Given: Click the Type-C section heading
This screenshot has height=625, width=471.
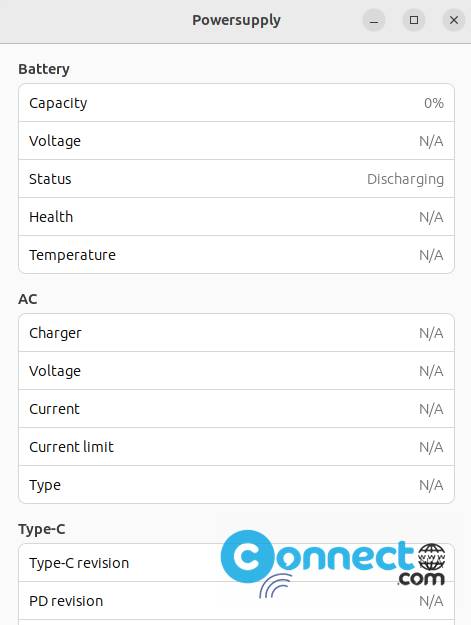Looking at the screenshot, I should 41,529.
